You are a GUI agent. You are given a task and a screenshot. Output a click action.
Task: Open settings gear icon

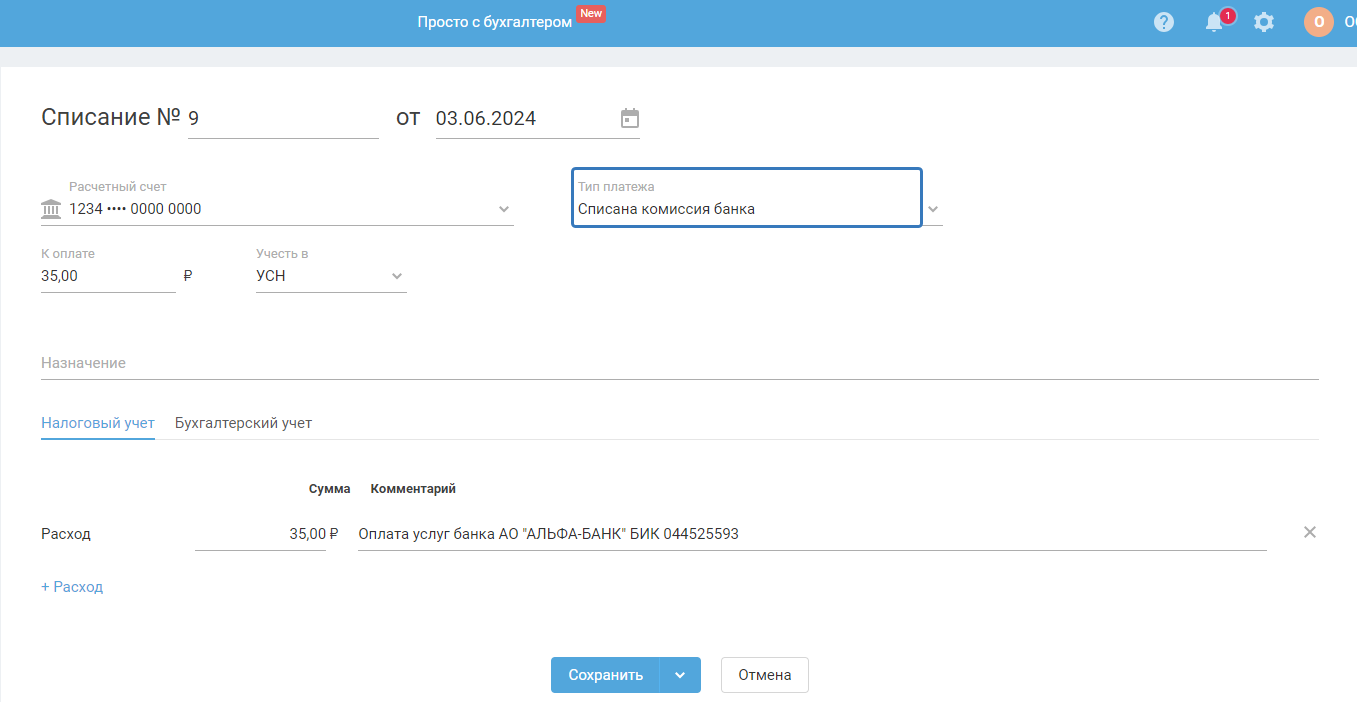[1264, 22]
